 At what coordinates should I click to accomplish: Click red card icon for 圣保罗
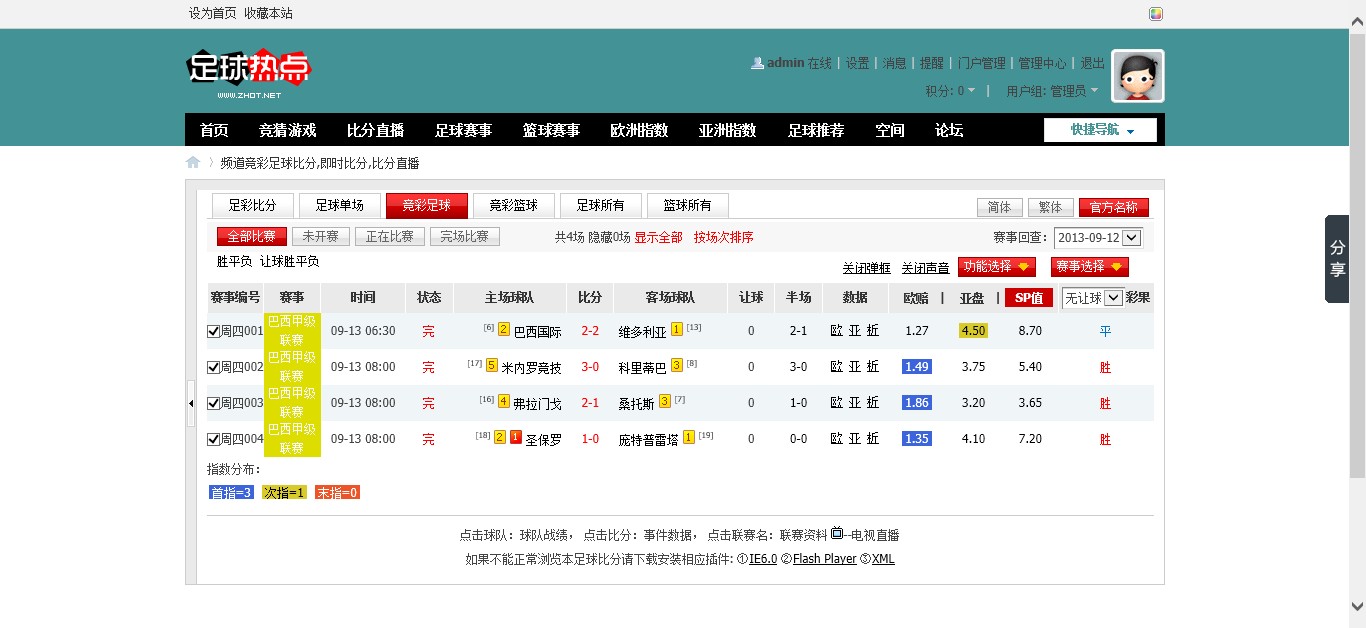(x=516, y=437)
